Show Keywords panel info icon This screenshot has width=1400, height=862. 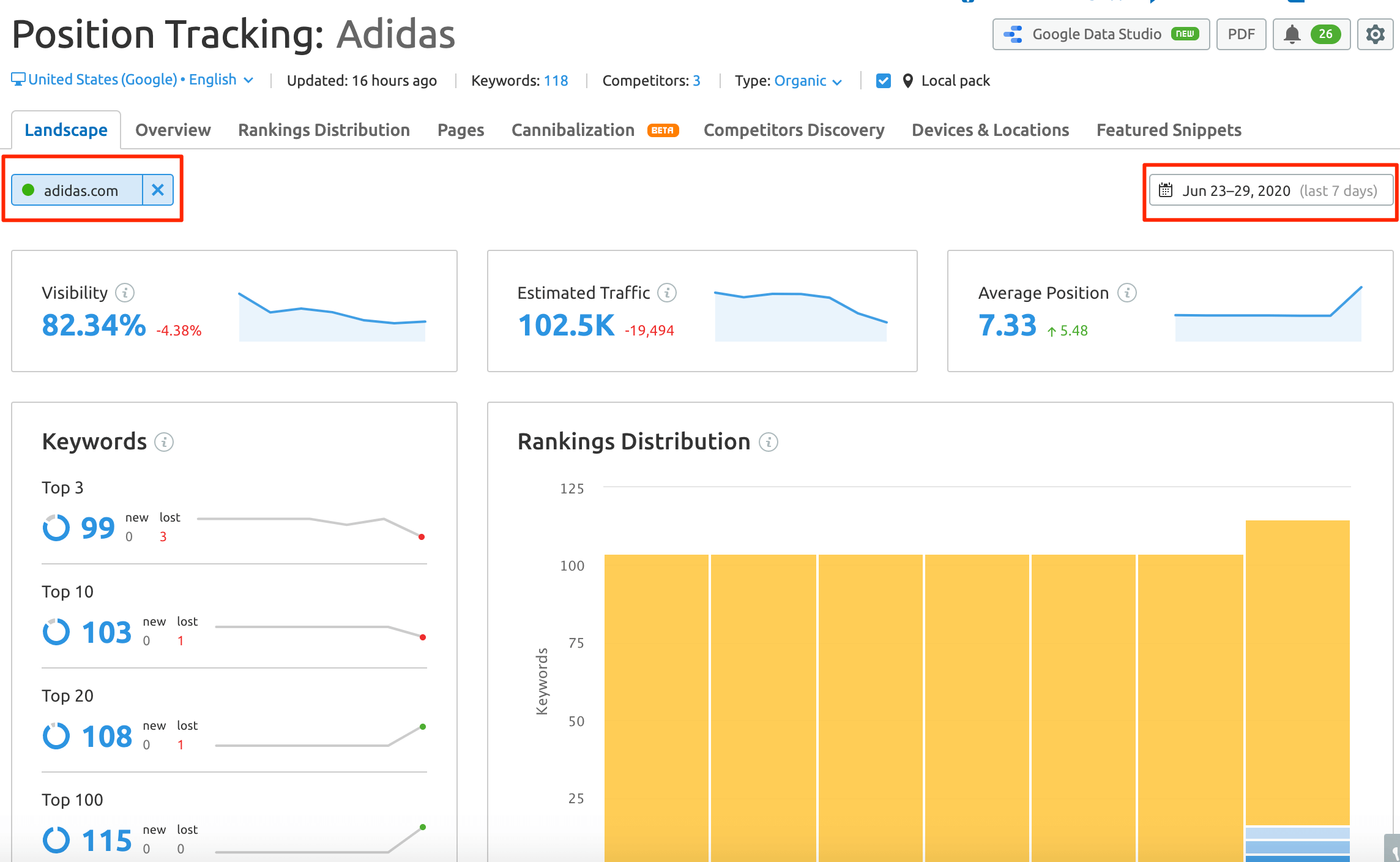(164, 441)
